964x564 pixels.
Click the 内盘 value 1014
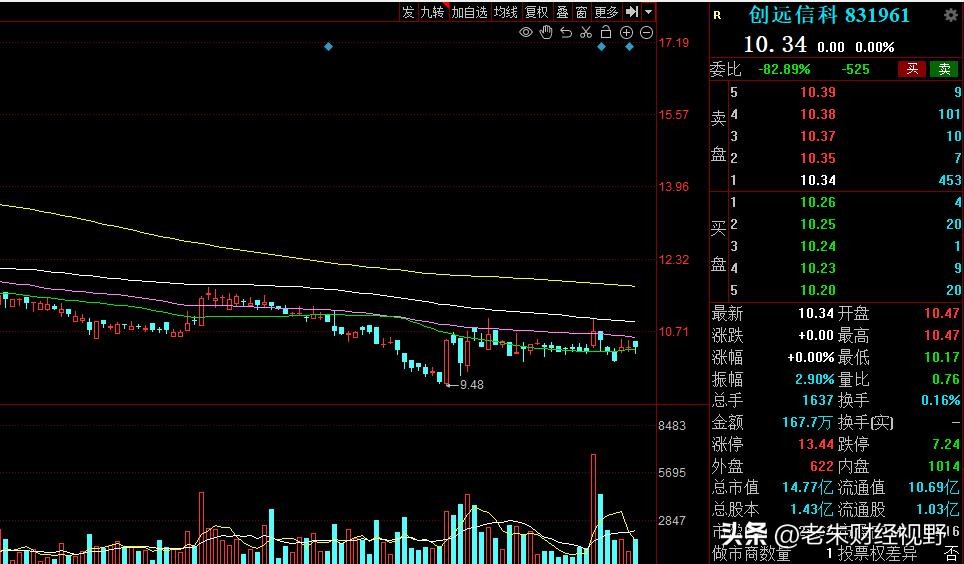(944, 466)
